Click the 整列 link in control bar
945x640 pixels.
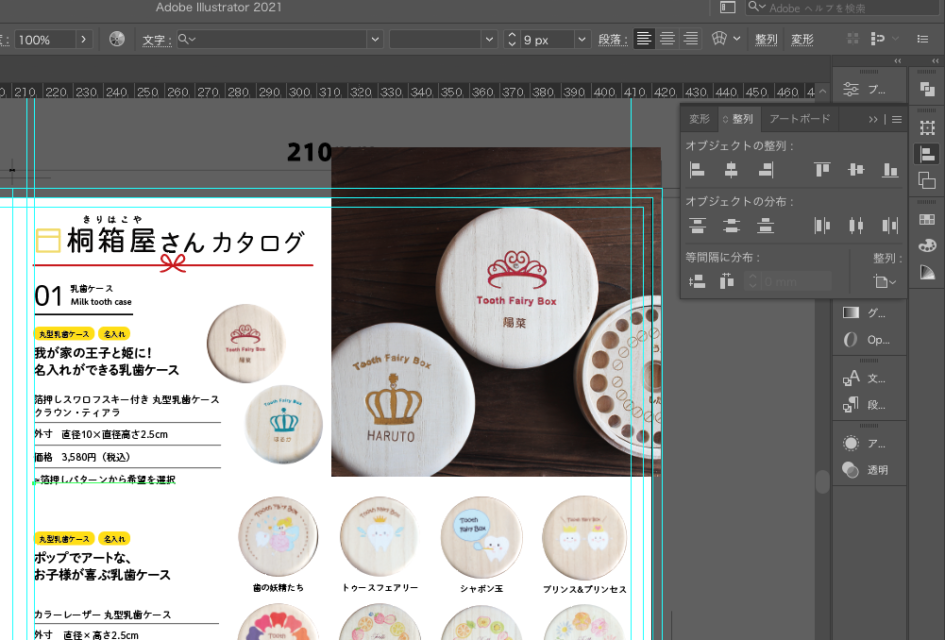(765, 40)
